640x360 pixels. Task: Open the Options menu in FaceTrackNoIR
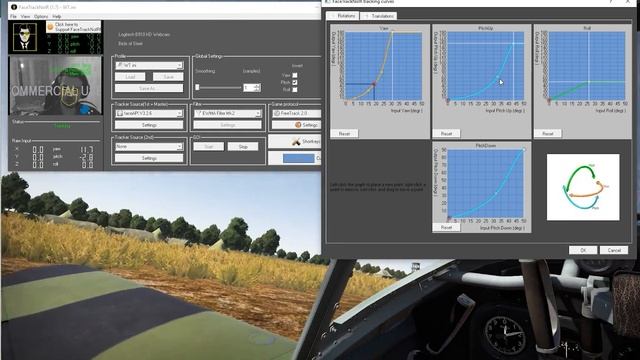pos(41,16)
